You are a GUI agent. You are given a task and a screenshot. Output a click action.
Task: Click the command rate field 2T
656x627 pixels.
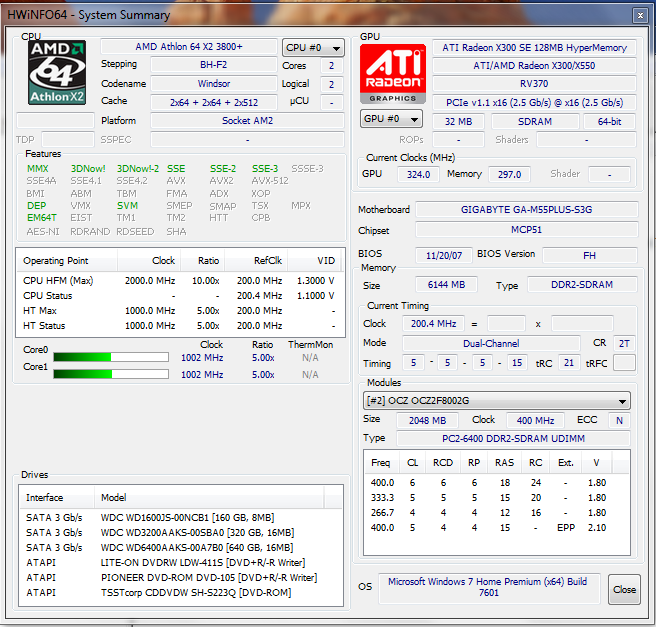624,343
